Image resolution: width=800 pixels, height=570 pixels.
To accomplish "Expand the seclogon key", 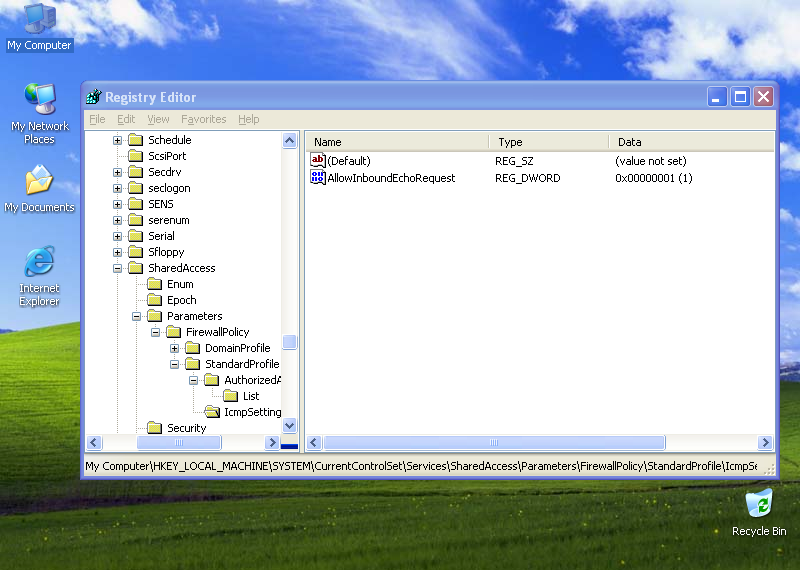I will (117, 188).
